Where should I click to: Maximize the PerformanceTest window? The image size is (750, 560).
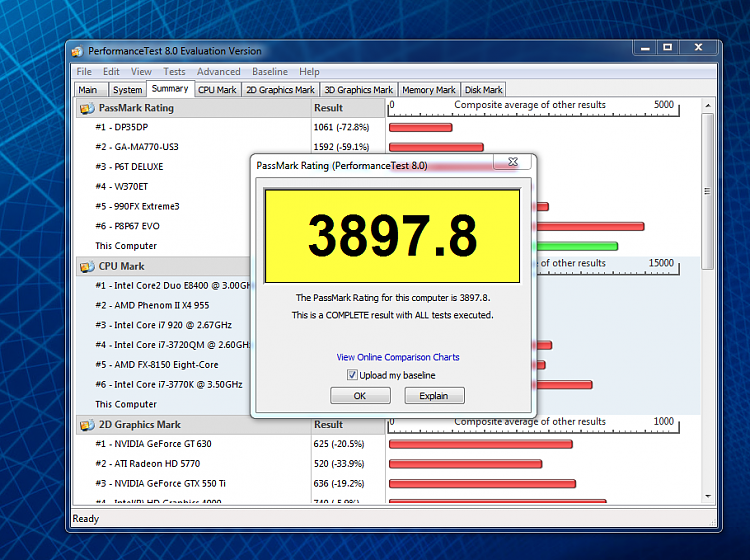pos(668,47)
